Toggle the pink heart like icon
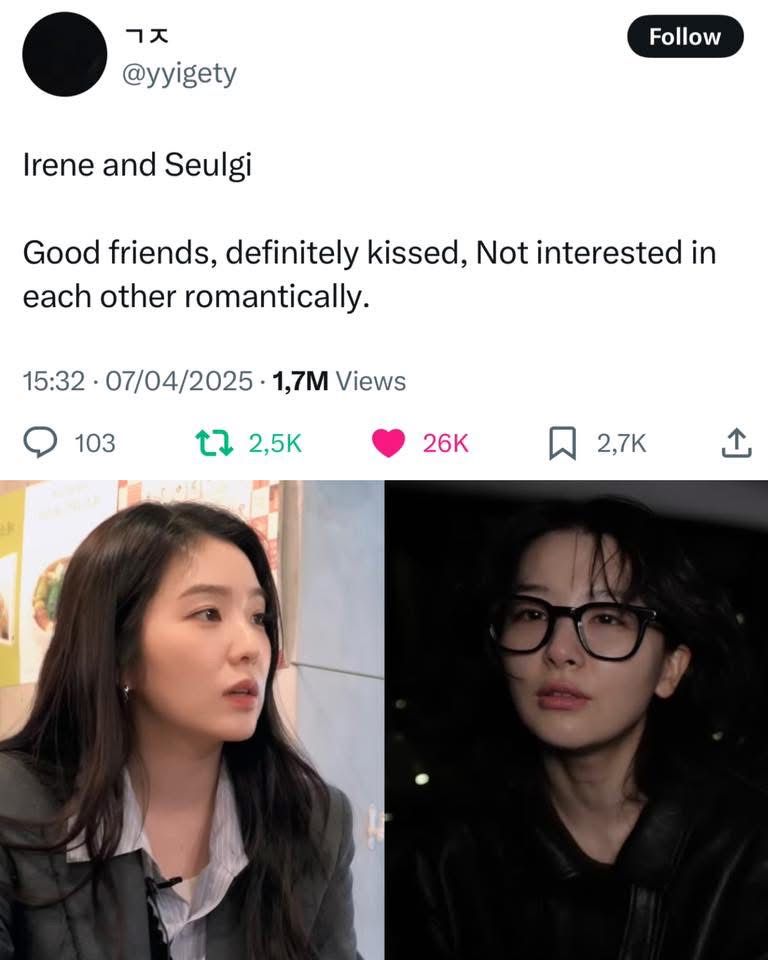This screenshot has width=768, height=960. pyautogui.click(x=388, y=443)
